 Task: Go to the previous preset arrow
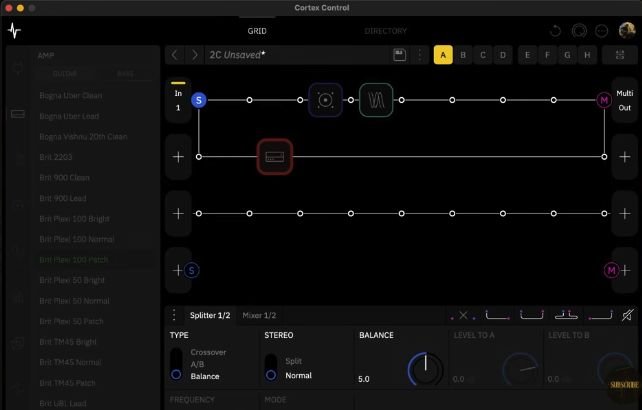[175, 55]
